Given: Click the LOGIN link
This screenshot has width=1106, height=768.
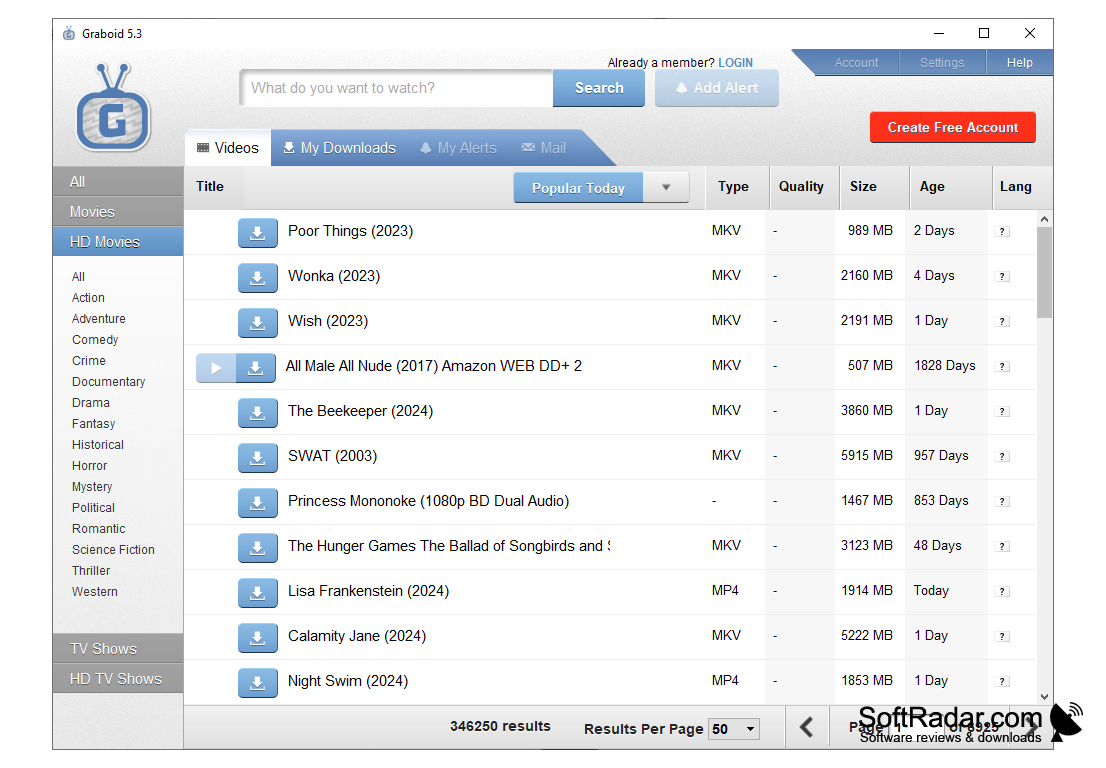Looking at the screenshot, I should click(x=736, y=62).
